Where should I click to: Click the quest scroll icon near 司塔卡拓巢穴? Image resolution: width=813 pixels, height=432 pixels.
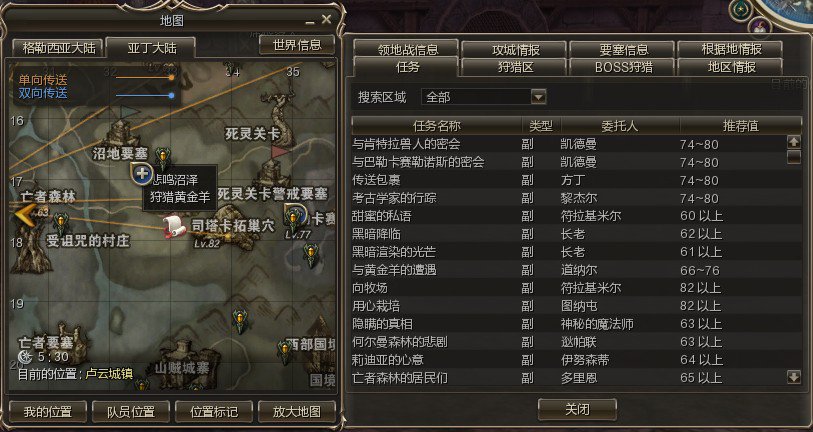click(x=174, y=227)
